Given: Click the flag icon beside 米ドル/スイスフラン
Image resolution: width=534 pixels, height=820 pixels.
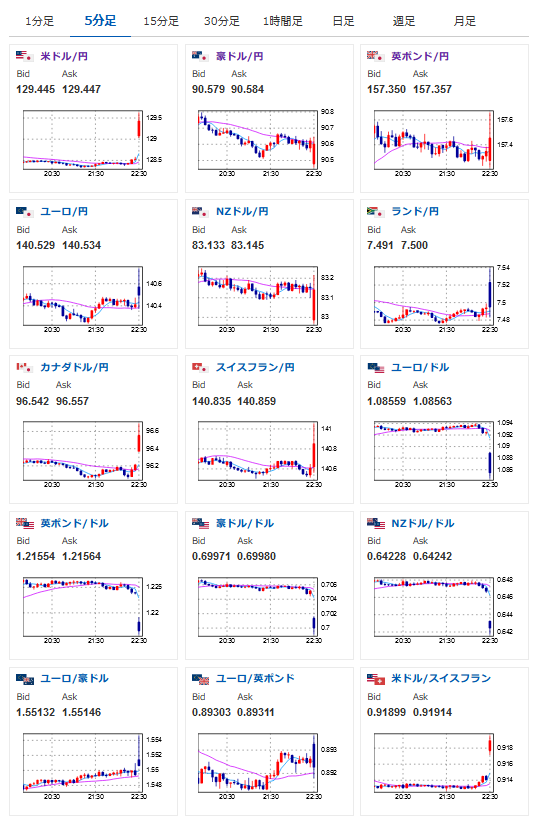Looking at the screenshot, I should point(376,679).
